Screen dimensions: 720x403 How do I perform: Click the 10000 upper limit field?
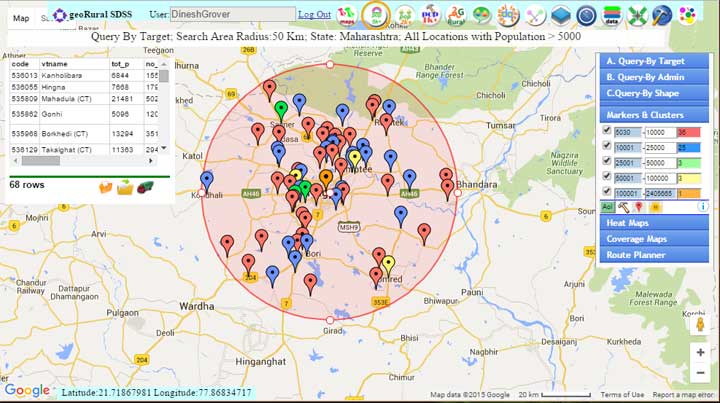coord(660,133)
